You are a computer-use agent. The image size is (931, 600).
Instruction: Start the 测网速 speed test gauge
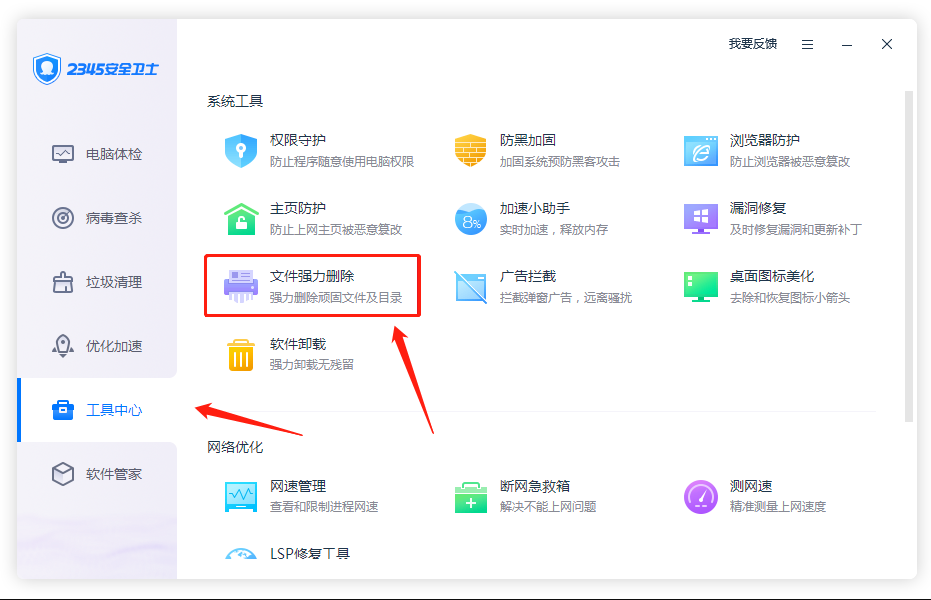(x=700, y=496)
